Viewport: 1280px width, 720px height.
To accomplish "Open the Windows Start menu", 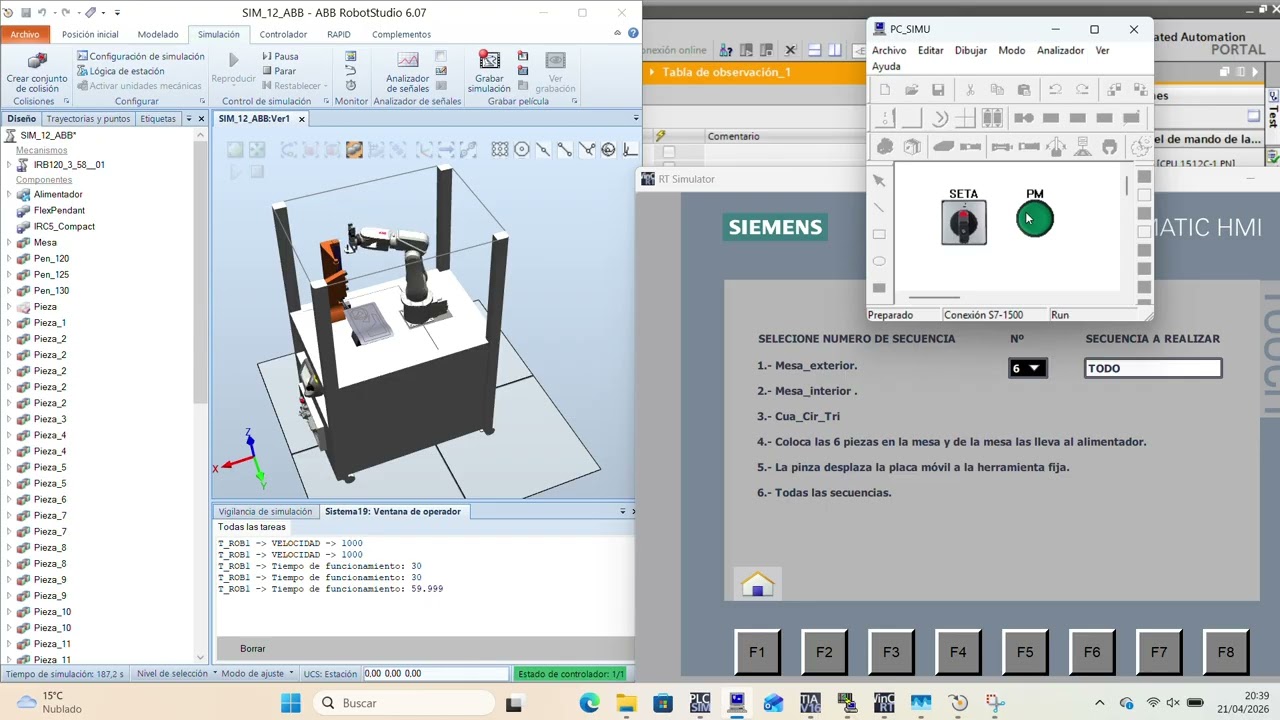I will (x=290, y=703).
